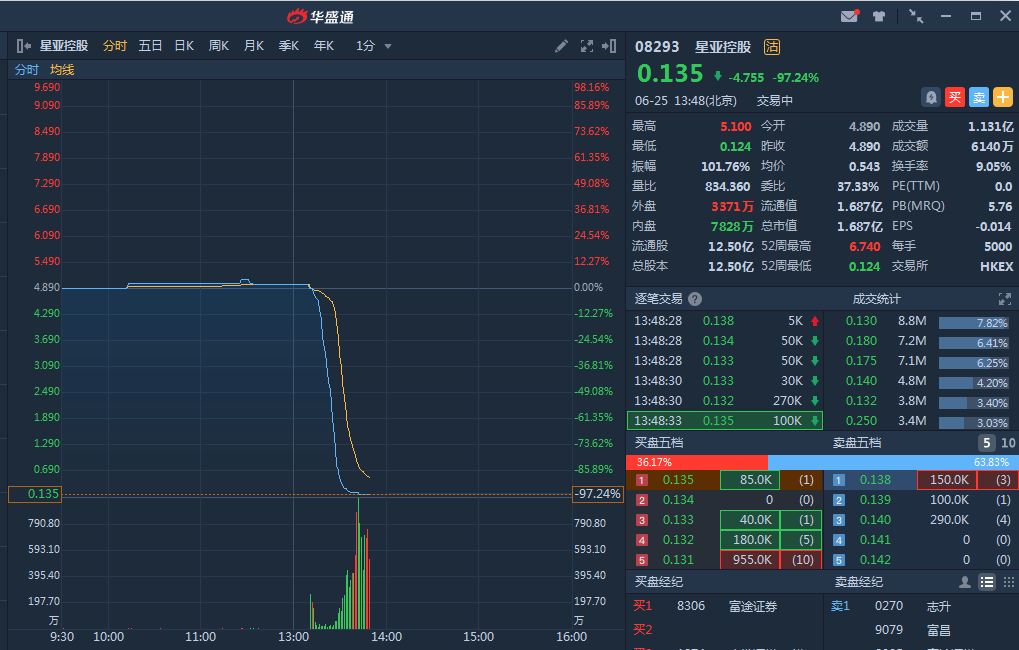The width and height of the screenshot is (1019, 650).
Task: Open the skin theme shirt icon
Action: click(x=879, y=16)
